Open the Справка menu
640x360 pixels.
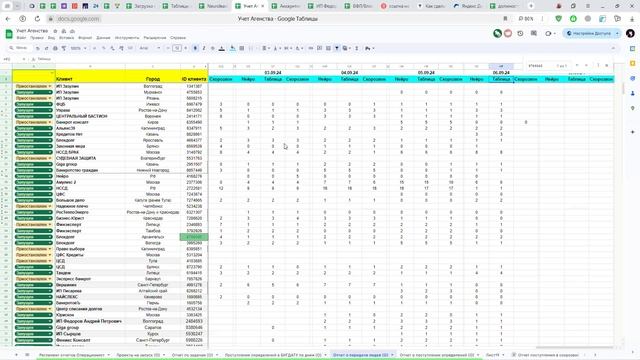coord(178,38)
